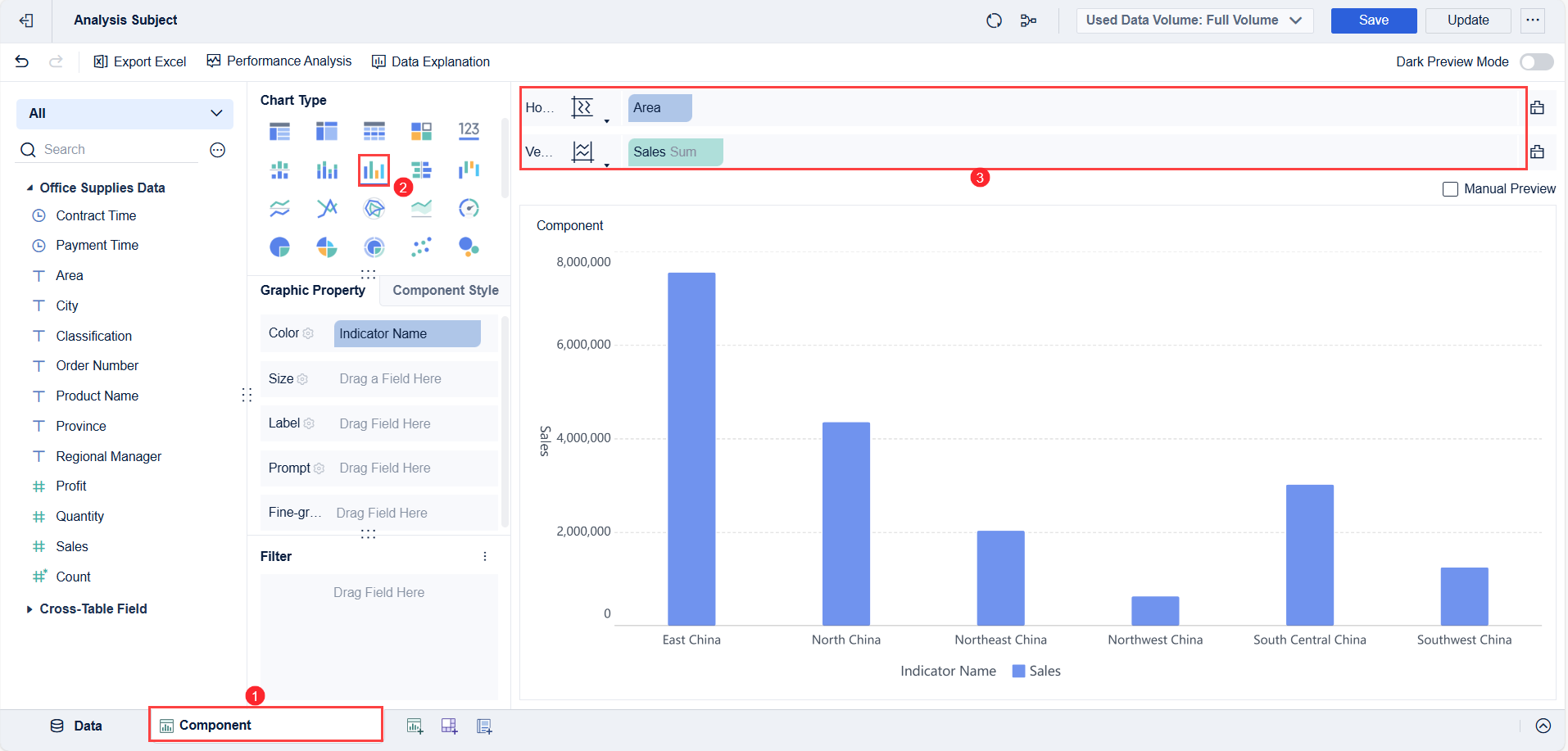Image resolution: width=1568 pixels, height=751 pixels.
Task: Click the East China bar in chart
Action: pos(691,449)
